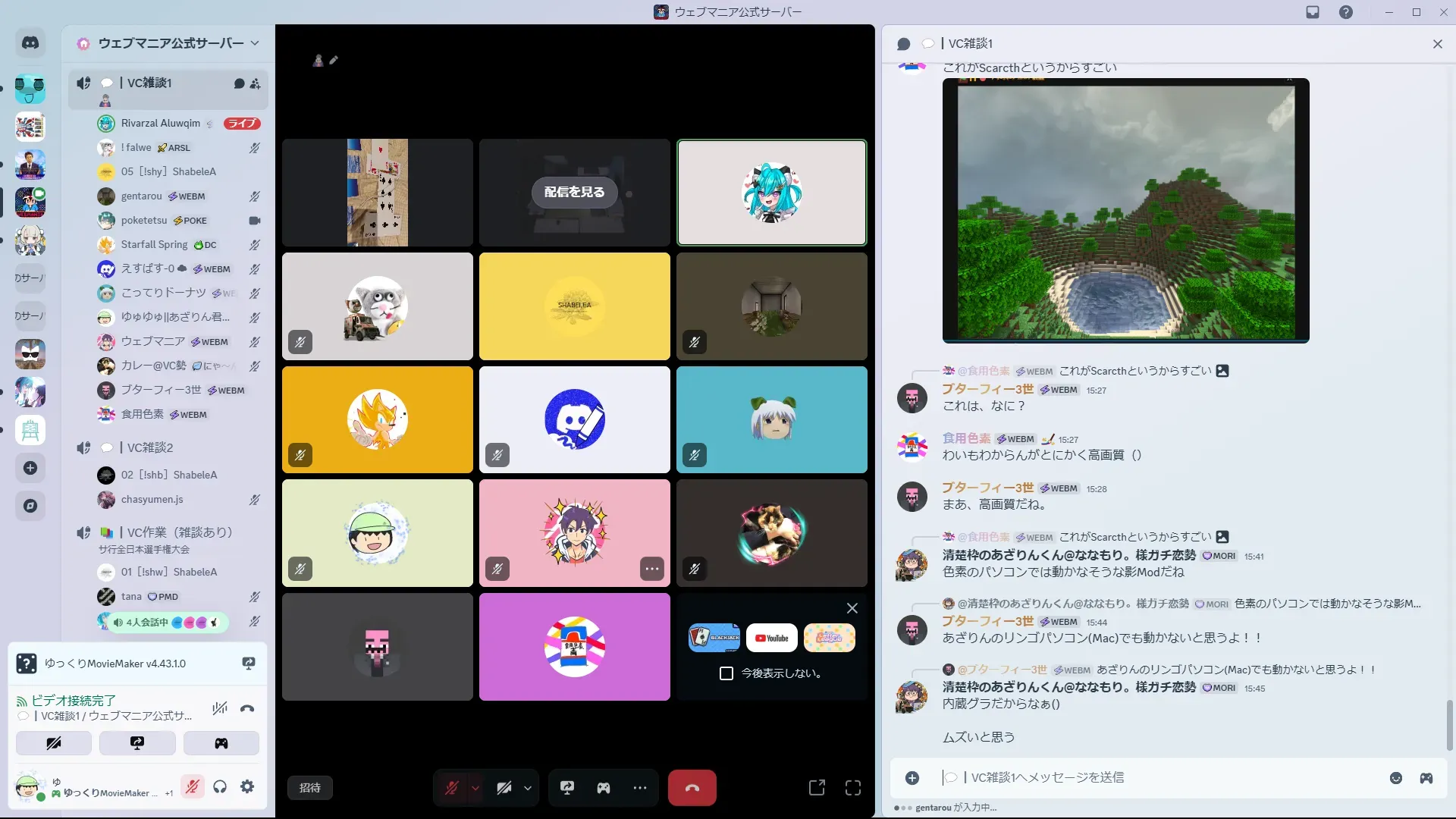Click the 配信を見る watch stream button
1456x819 pixels.
(574, 193)
